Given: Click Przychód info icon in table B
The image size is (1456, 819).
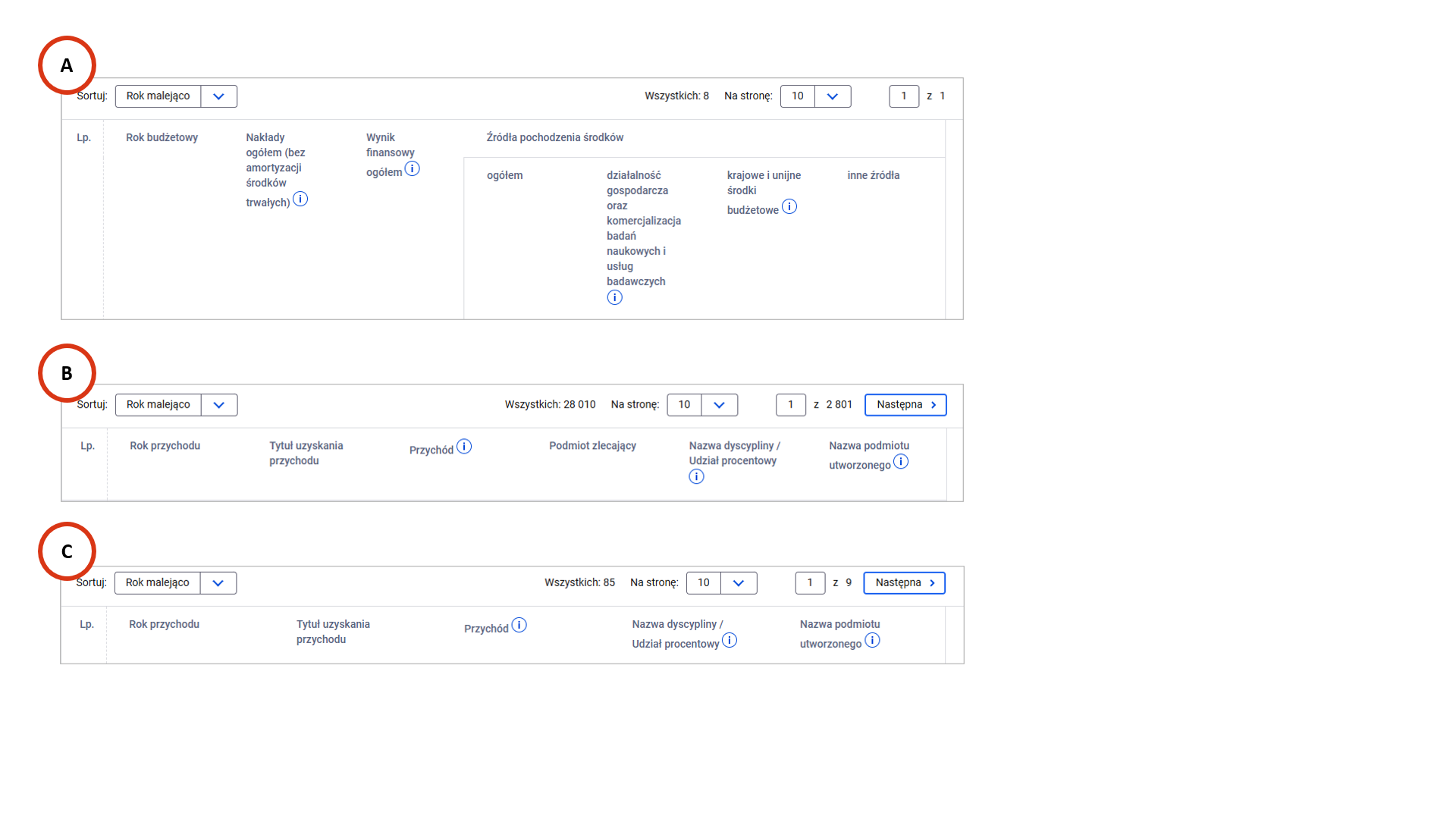Looking at the screenshot, I should coord(464,447).
